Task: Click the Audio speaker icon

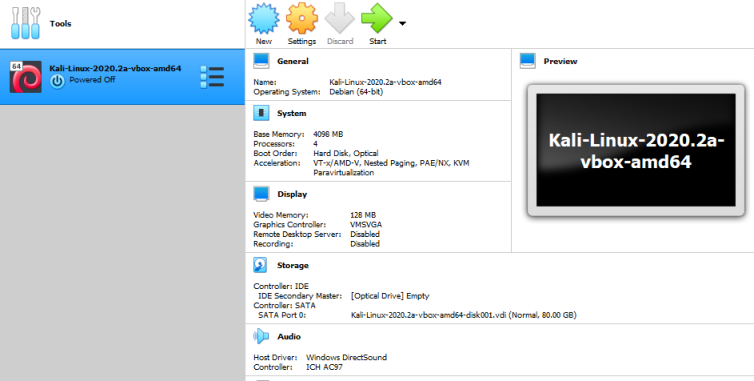Action: click(261, 336)
